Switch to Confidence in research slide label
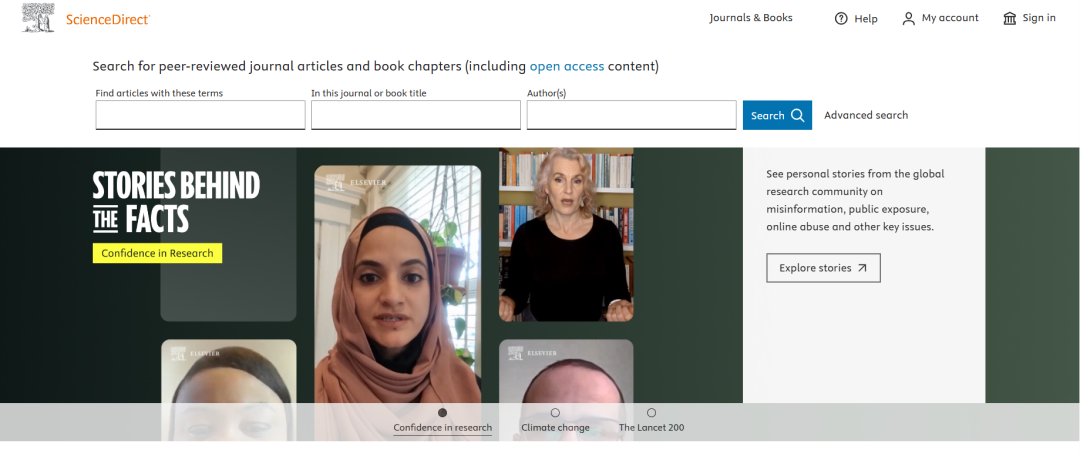 (442, 428)
